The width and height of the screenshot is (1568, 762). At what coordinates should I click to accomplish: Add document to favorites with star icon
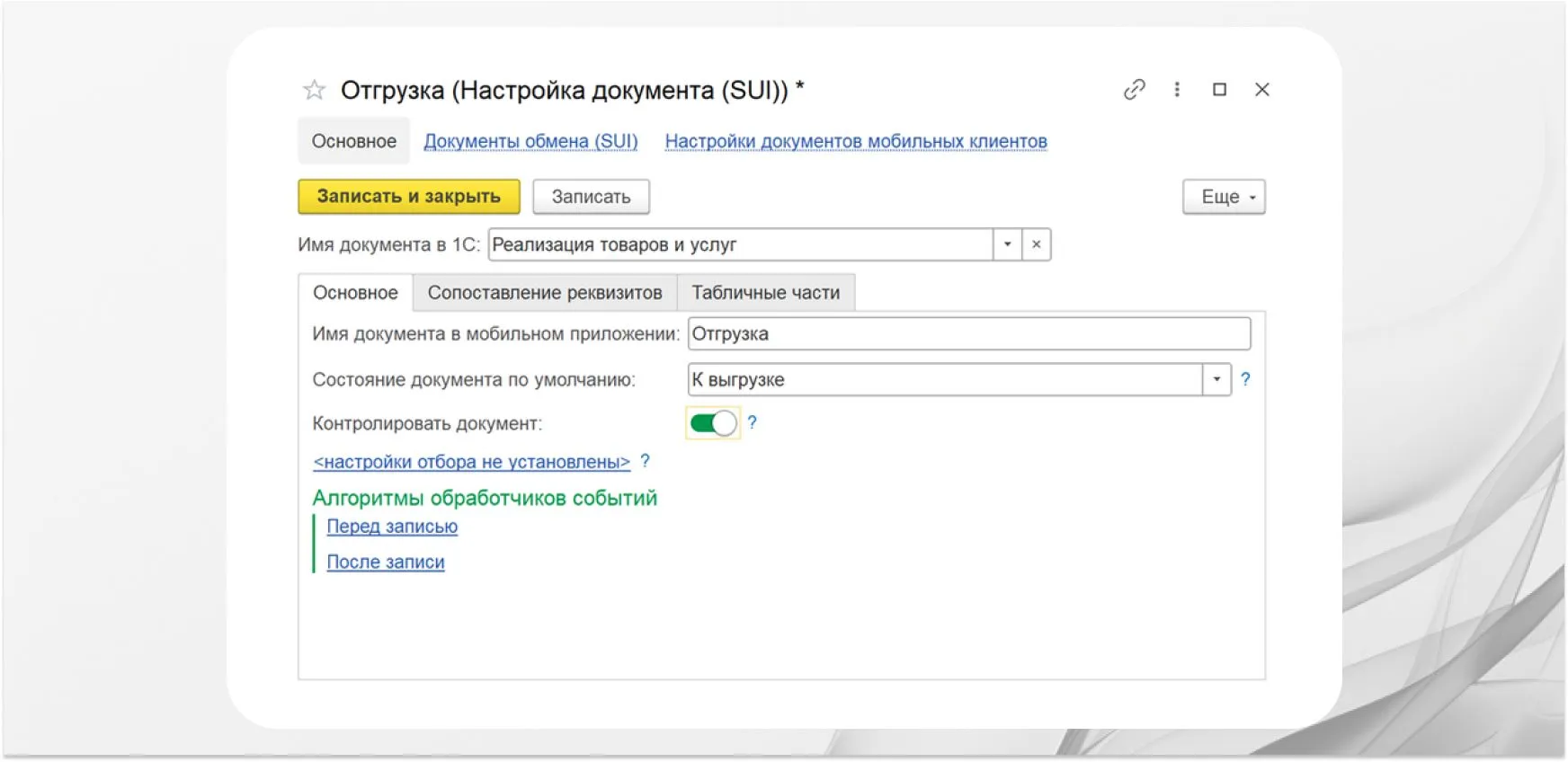click(x=314, y=90)
